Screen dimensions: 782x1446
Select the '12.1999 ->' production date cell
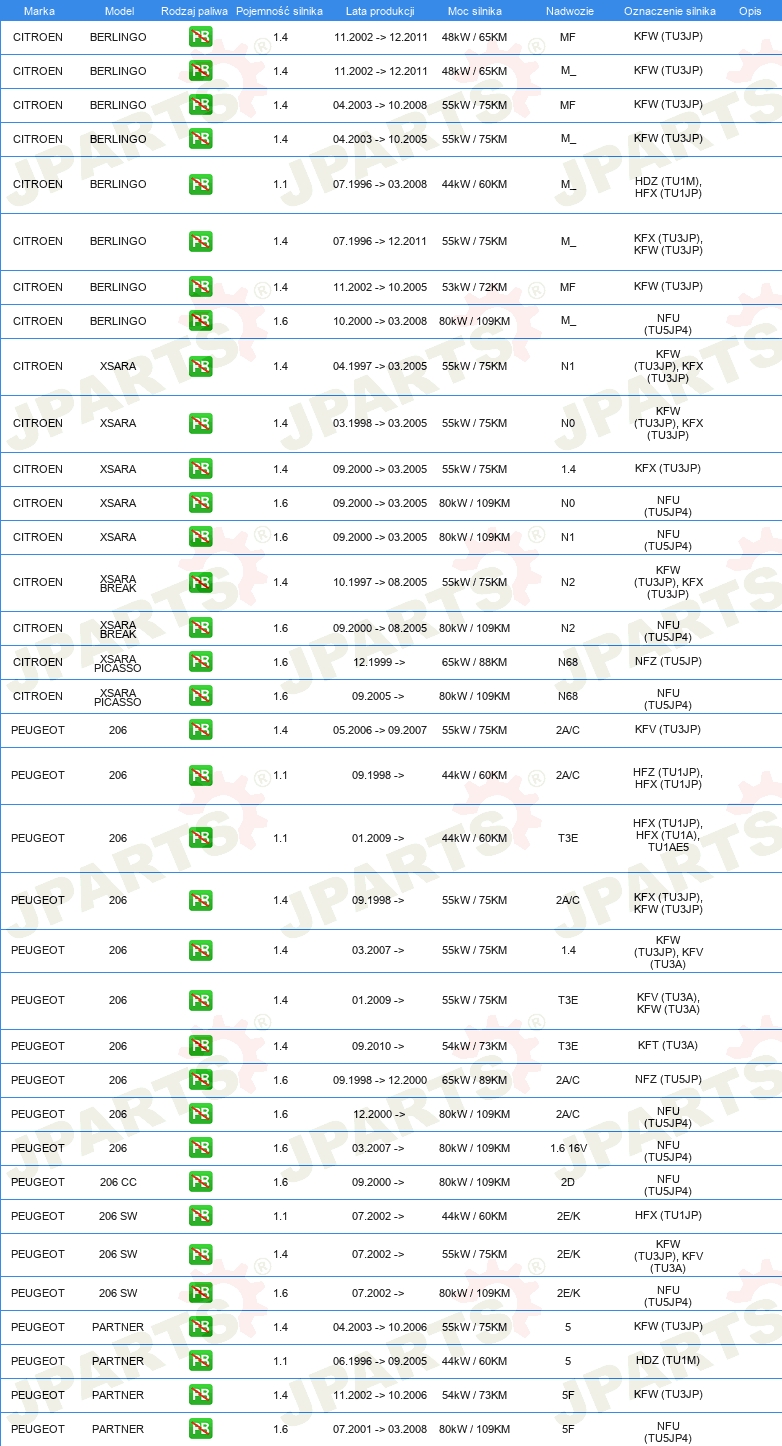(378, 662)
